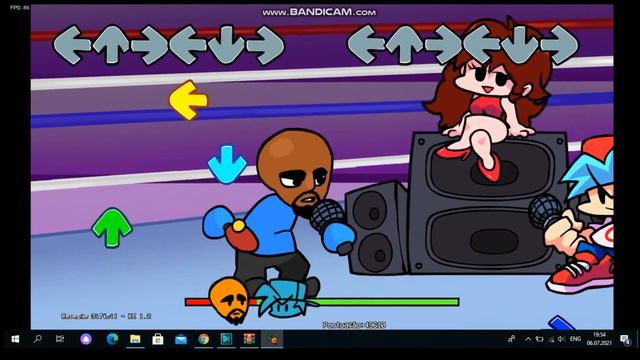Viewport: 640px width, 360px height.
Task: Open Microsoft Store from the taskbar
Action: point(158,339)
